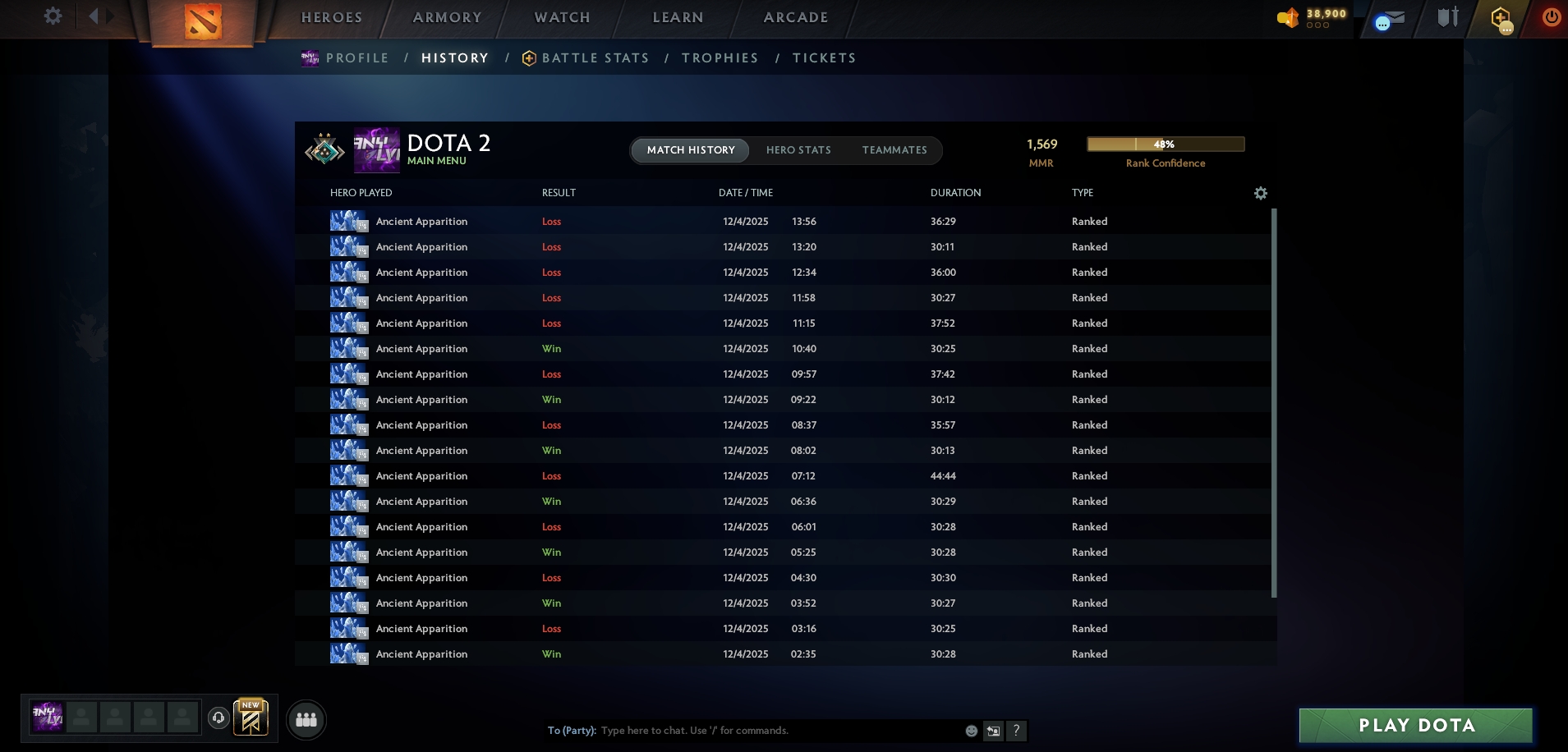The height and width of the screenshot is (752, 1568).
Task: Open the armory shield and sword icon
Action: (x=1448, y=16)
